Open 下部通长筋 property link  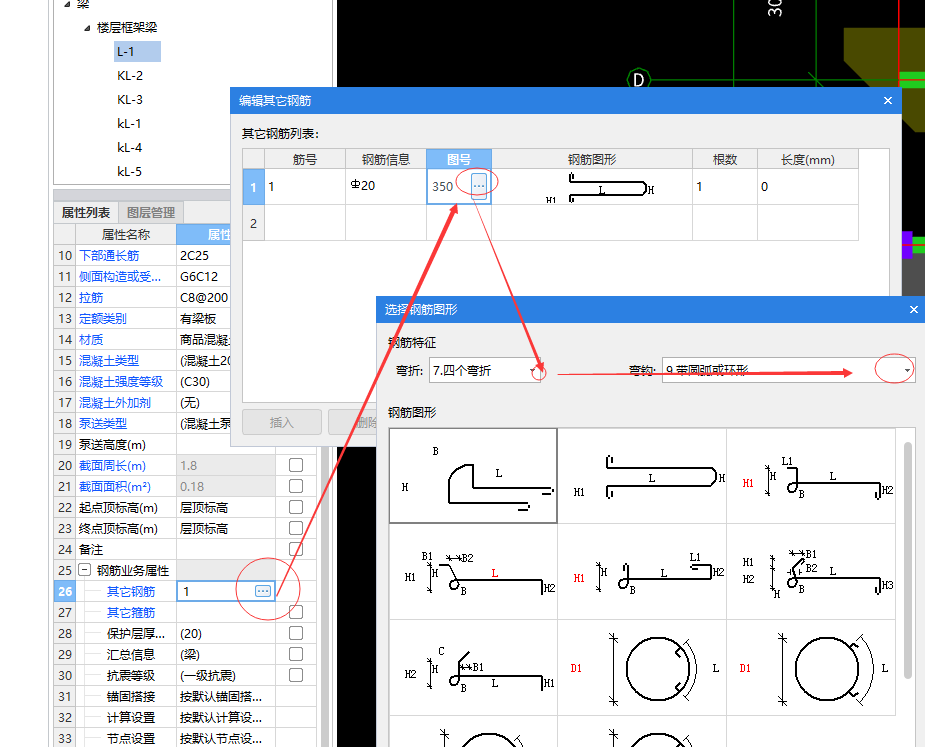(x=109, y=255)
